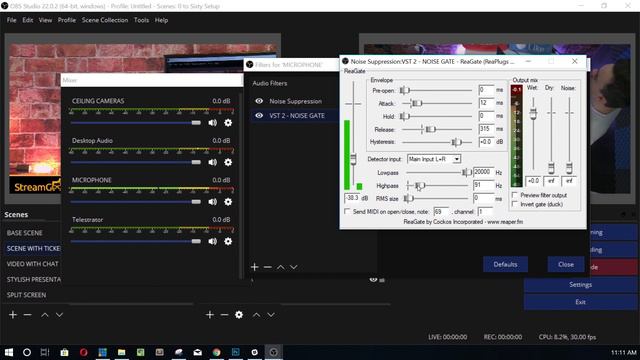Click Pre-open ms value field
640x360 pixels.
(486, 90)
